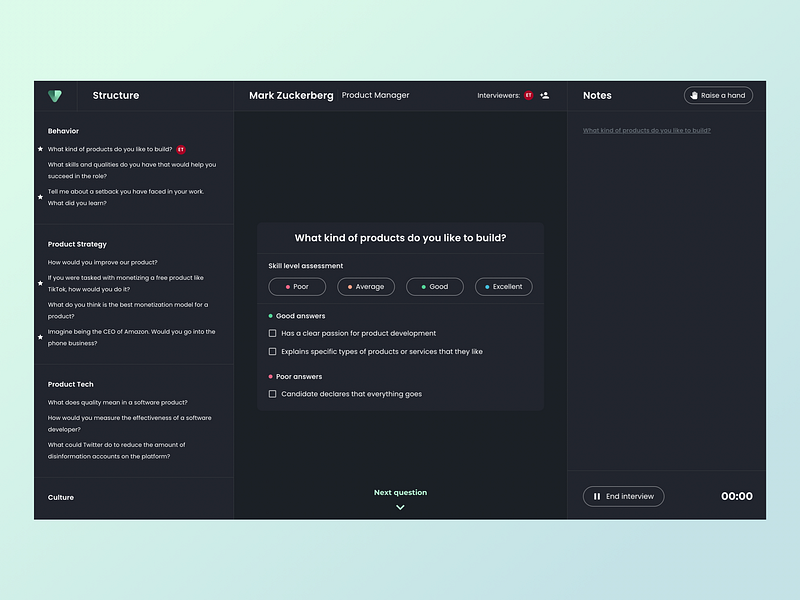Image resolution: width=800 pixels, height=600 pixels.
Task: Toggle star on TikTok monetizing question
Action: point(40,283)
